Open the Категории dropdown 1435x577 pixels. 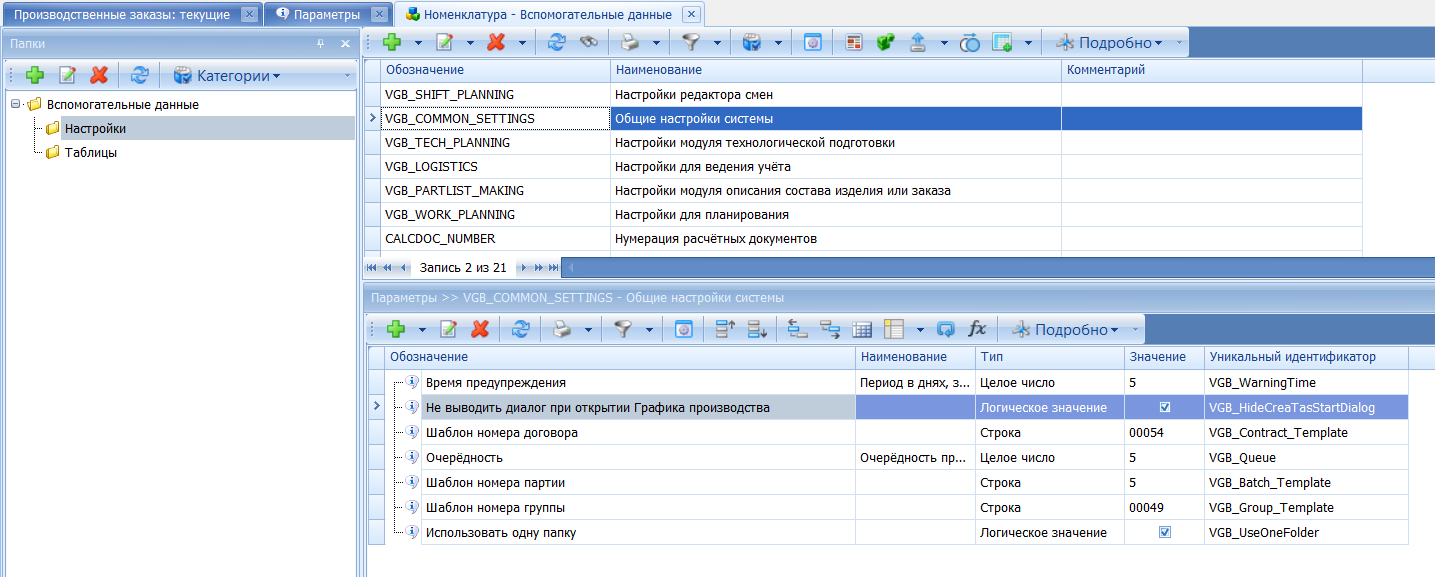(x=227, y=75)
